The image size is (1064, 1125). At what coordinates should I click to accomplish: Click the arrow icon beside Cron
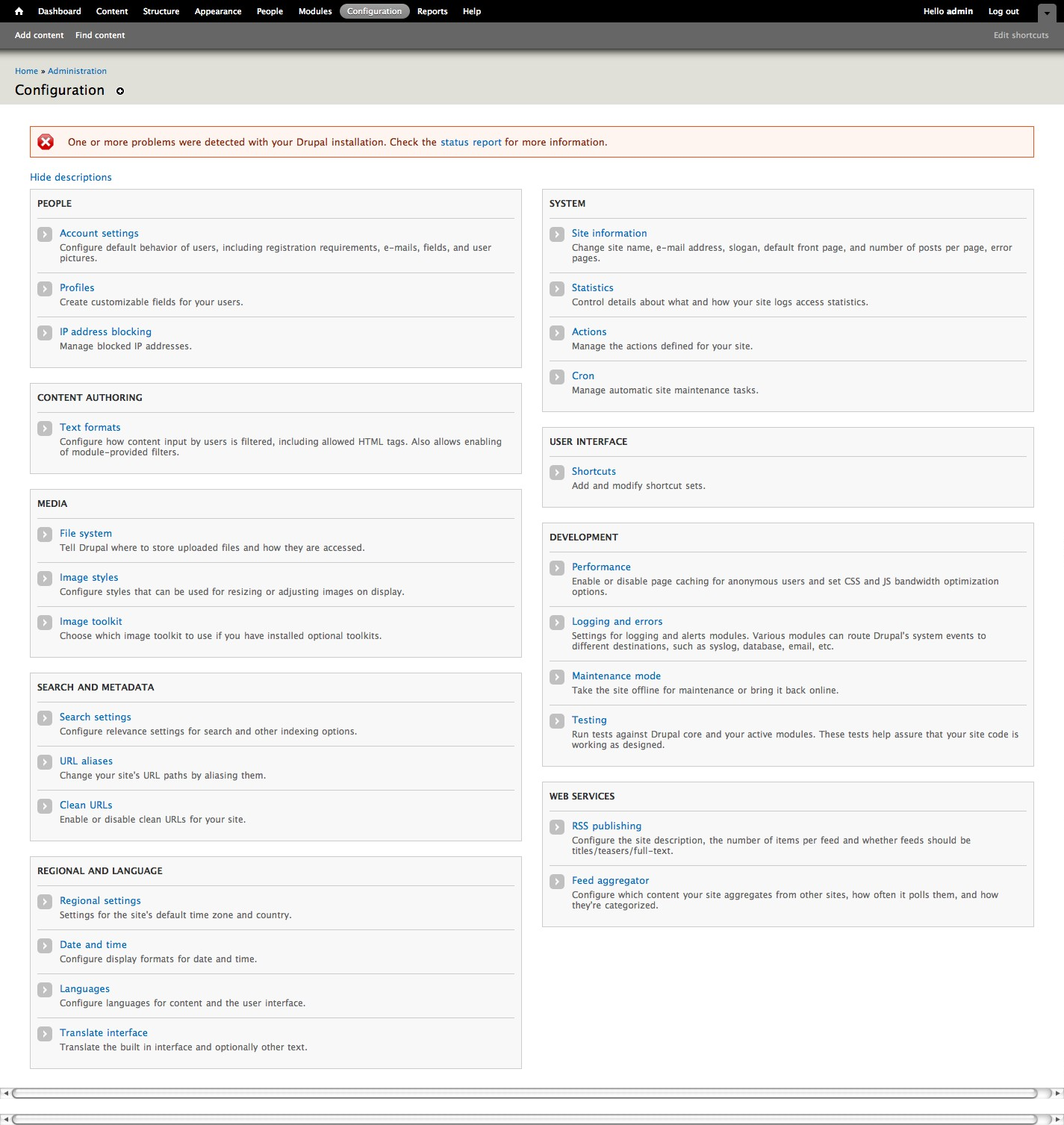tap(557, 376)
